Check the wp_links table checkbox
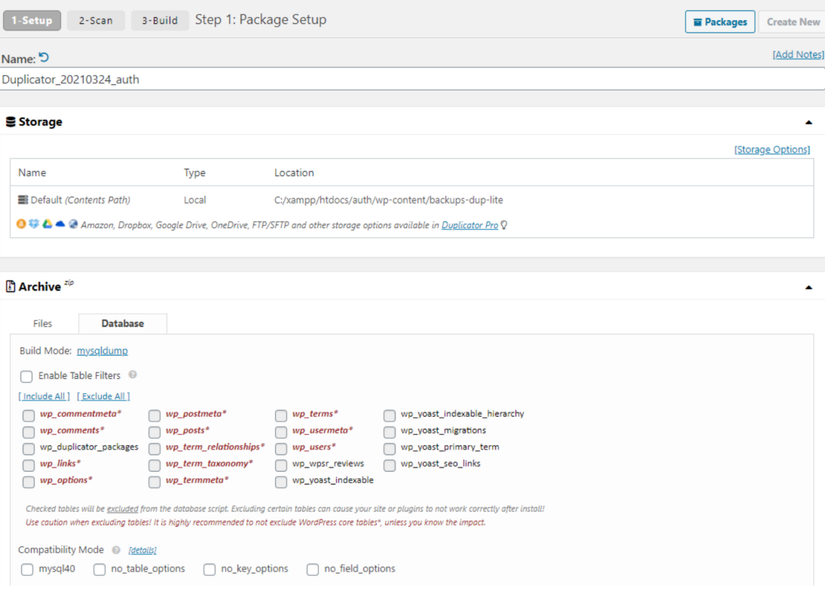Image resolution: width=825 pixels, height=596 pixels. tap(28, 465)
